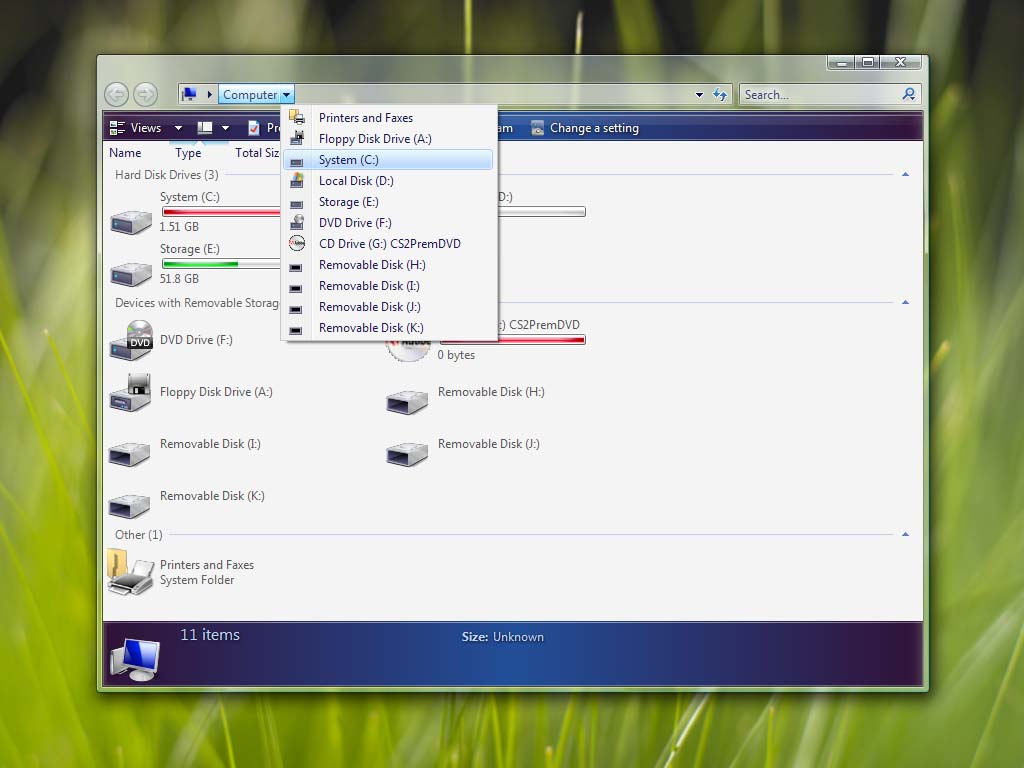Viewport: 1024px width, 768px height.
Task: Select the Removable Disk (H:) drive icon
Action: (407, 402)
